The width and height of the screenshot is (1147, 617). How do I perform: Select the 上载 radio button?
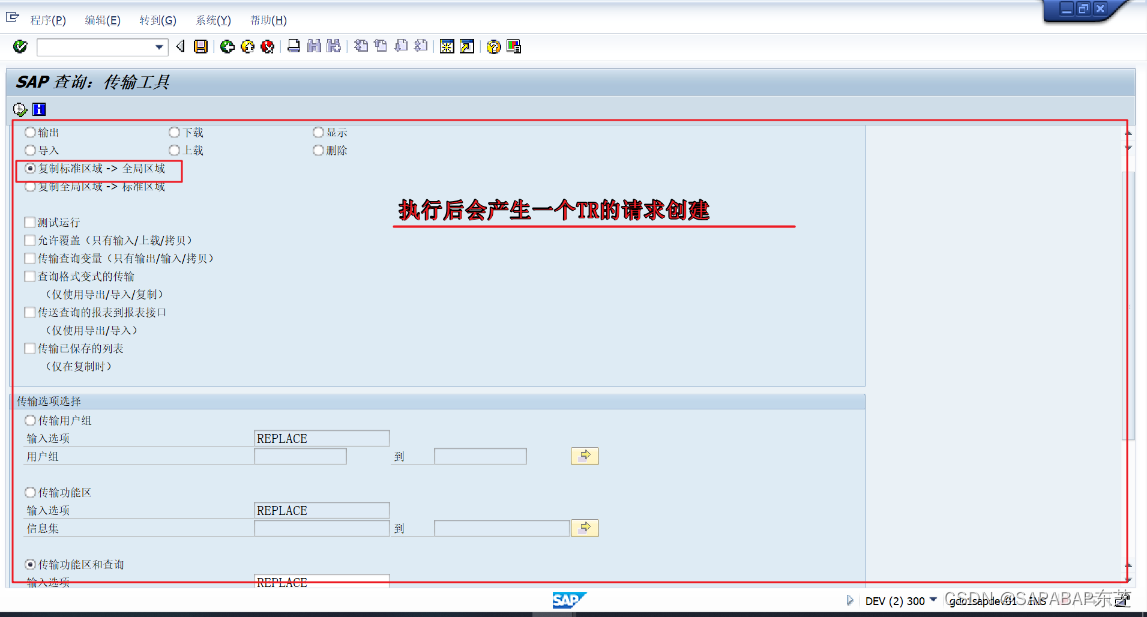(174, 150)
